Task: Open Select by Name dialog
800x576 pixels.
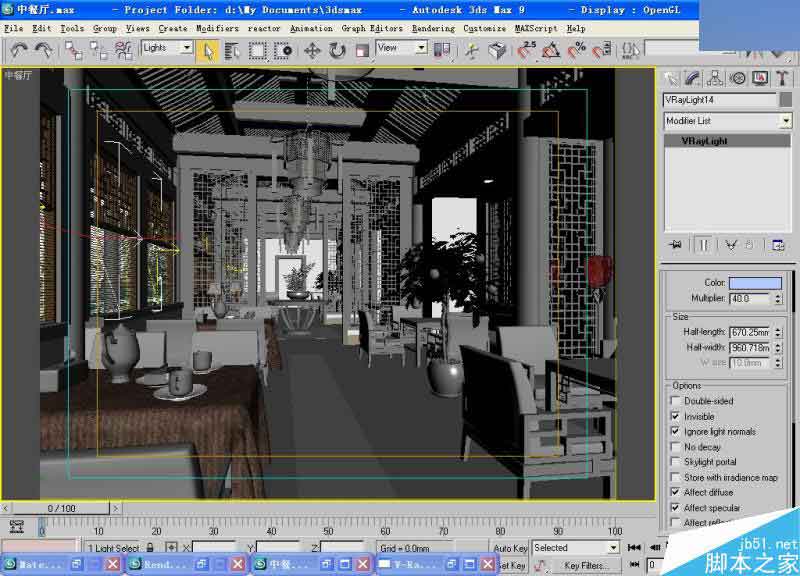Action: tap(232, 49)
